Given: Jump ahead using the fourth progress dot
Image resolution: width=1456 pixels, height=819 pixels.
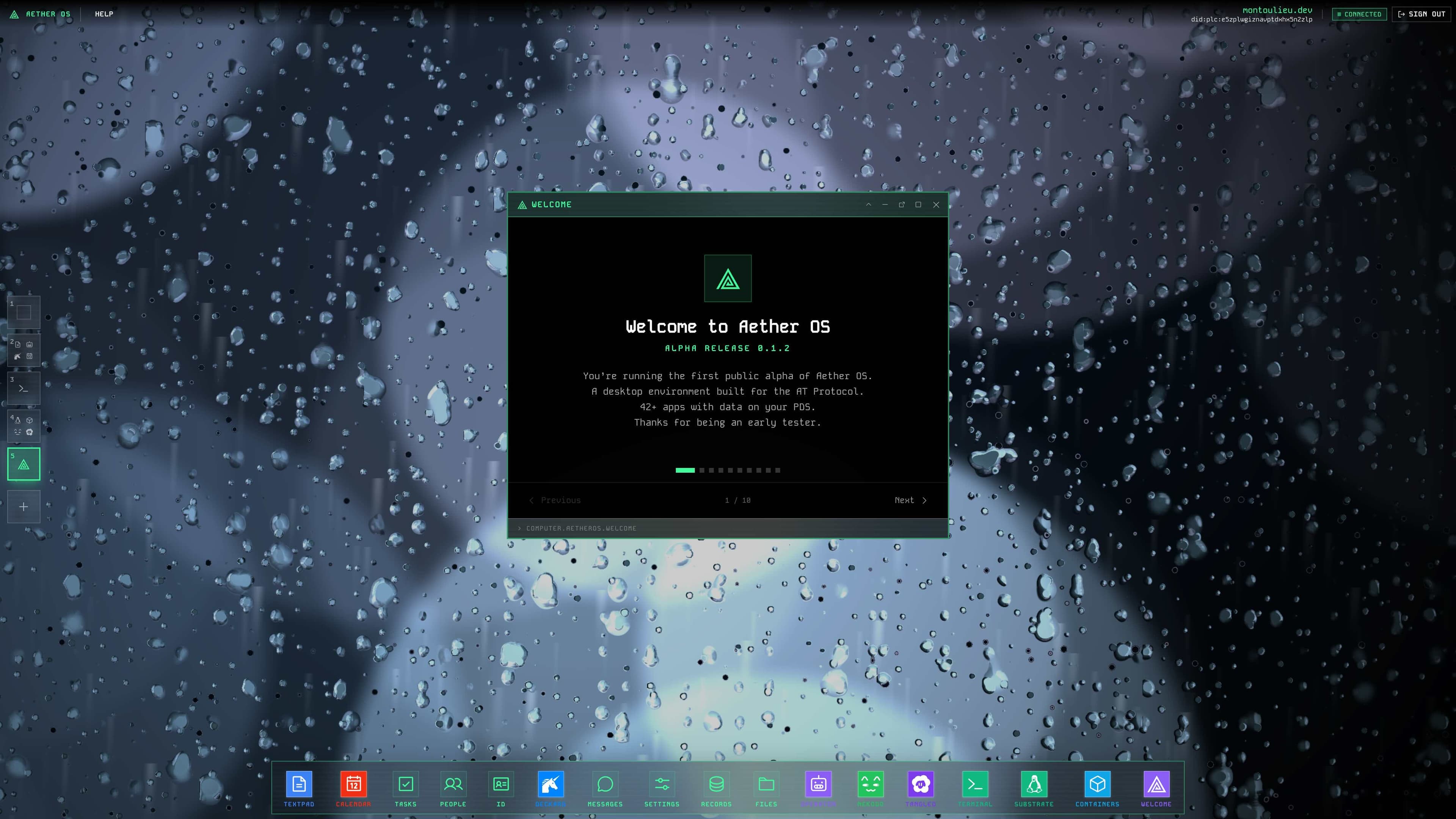Looking at the screenshot, I should pyautogui.click(x=721, y=470).
